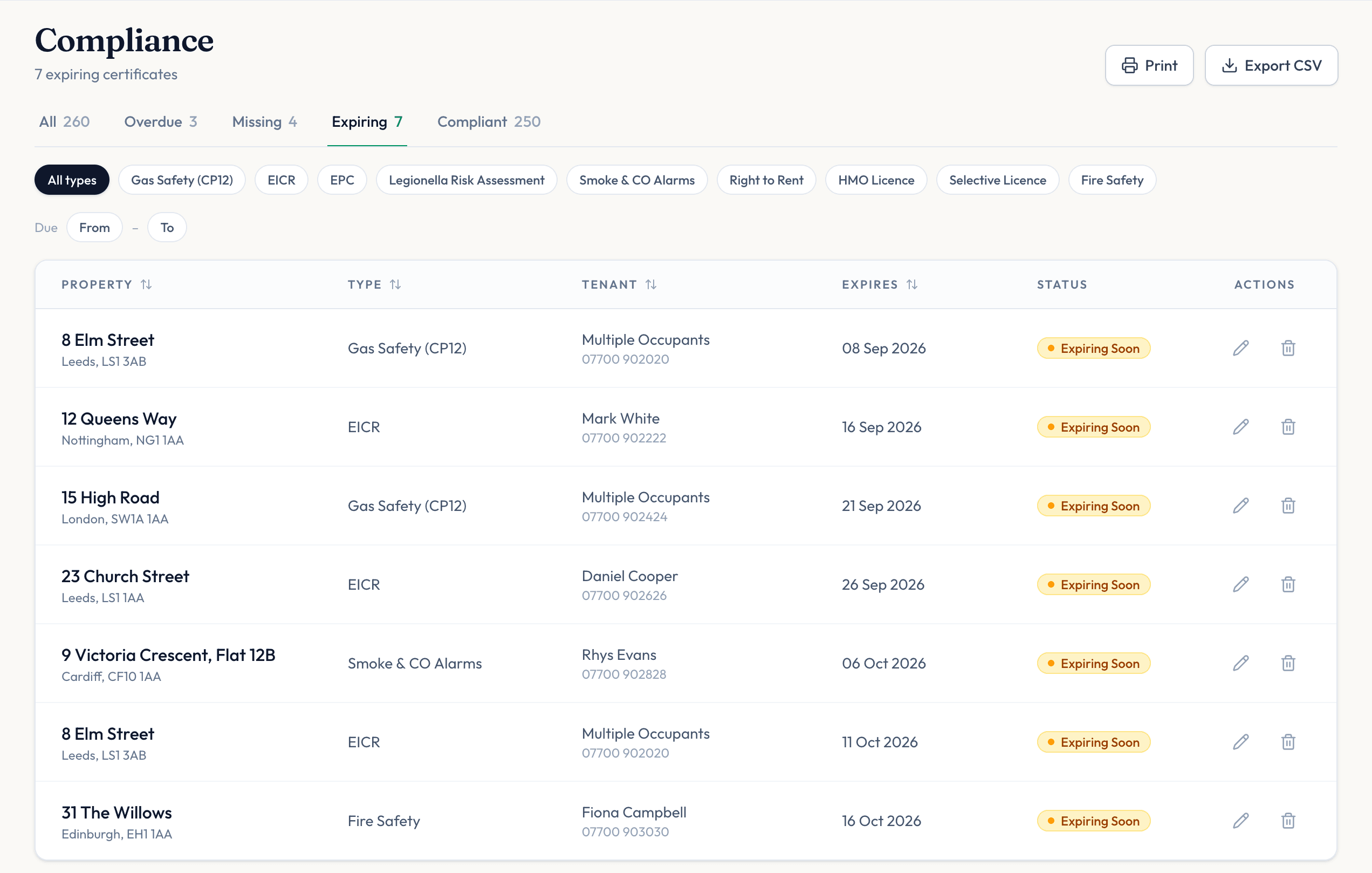Viewport: 1372px width, 873px height.
Task: Open the Compliant 250 tab
Action: (489, 122)
